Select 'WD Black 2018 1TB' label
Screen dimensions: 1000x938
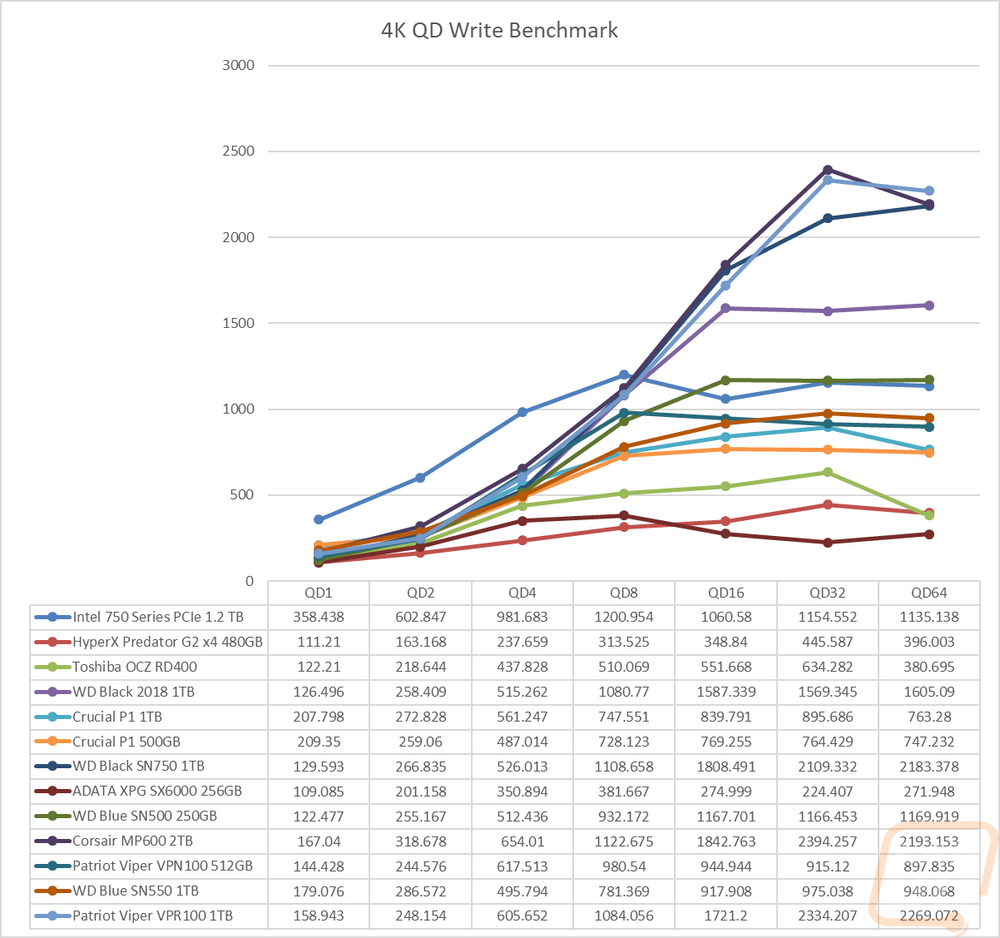133,692
